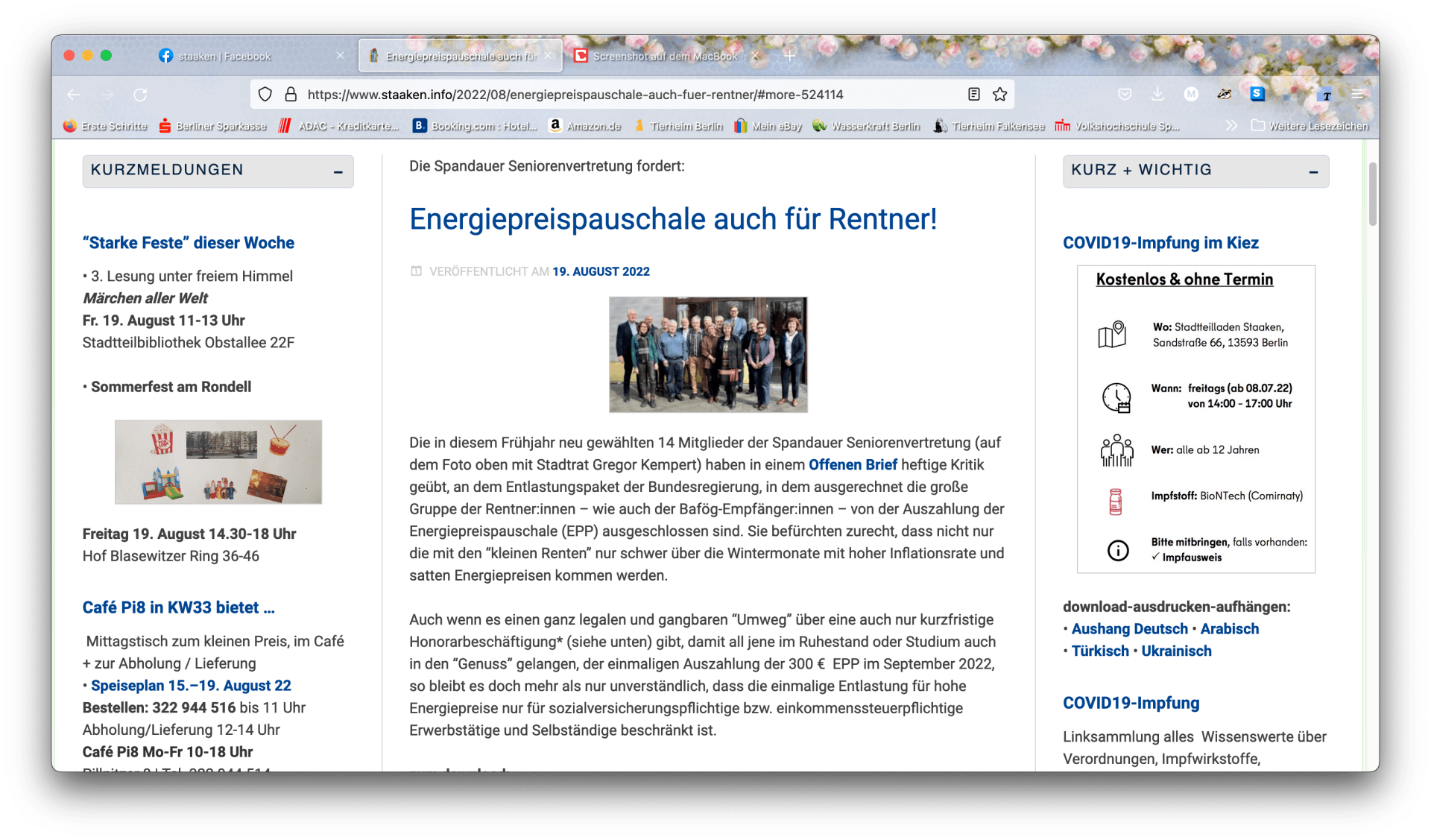Image resolution: width=1431 pixels, height=840 pixels.
Task: Click the address bar URL field
Action: click(574, 95)
